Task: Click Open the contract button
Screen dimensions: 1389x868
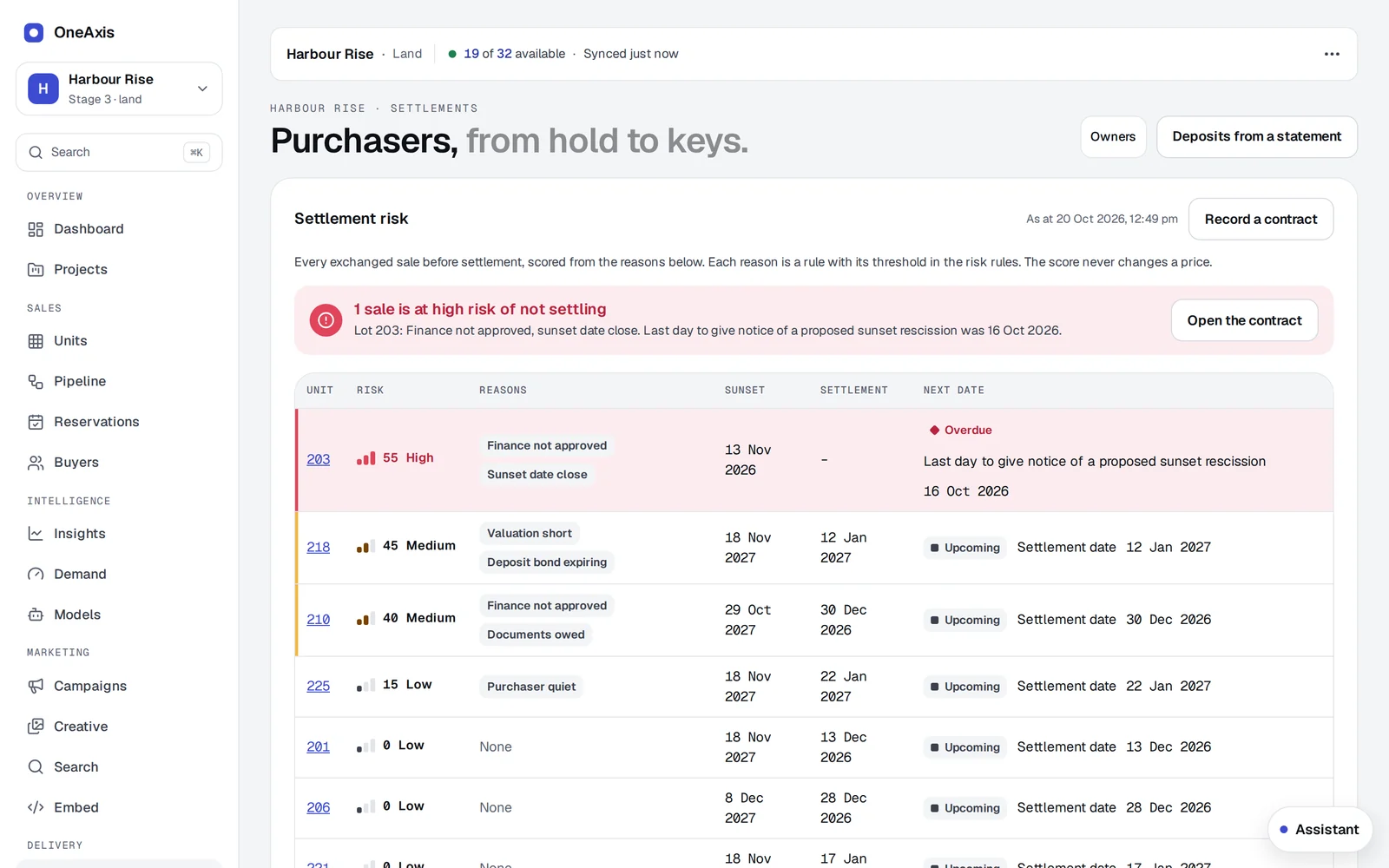Action: [x=1244, y=320]
